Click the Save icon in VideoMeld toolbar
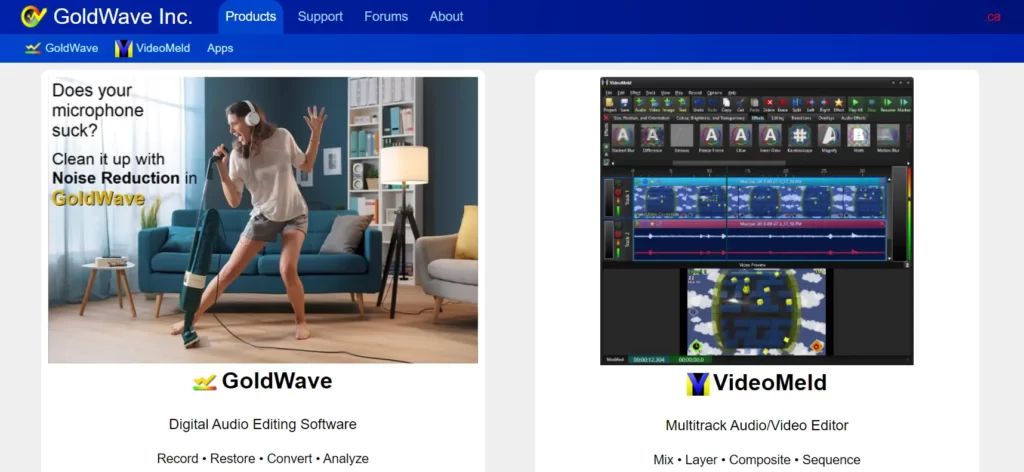1024x472 pixels. (x=625, y=104)
